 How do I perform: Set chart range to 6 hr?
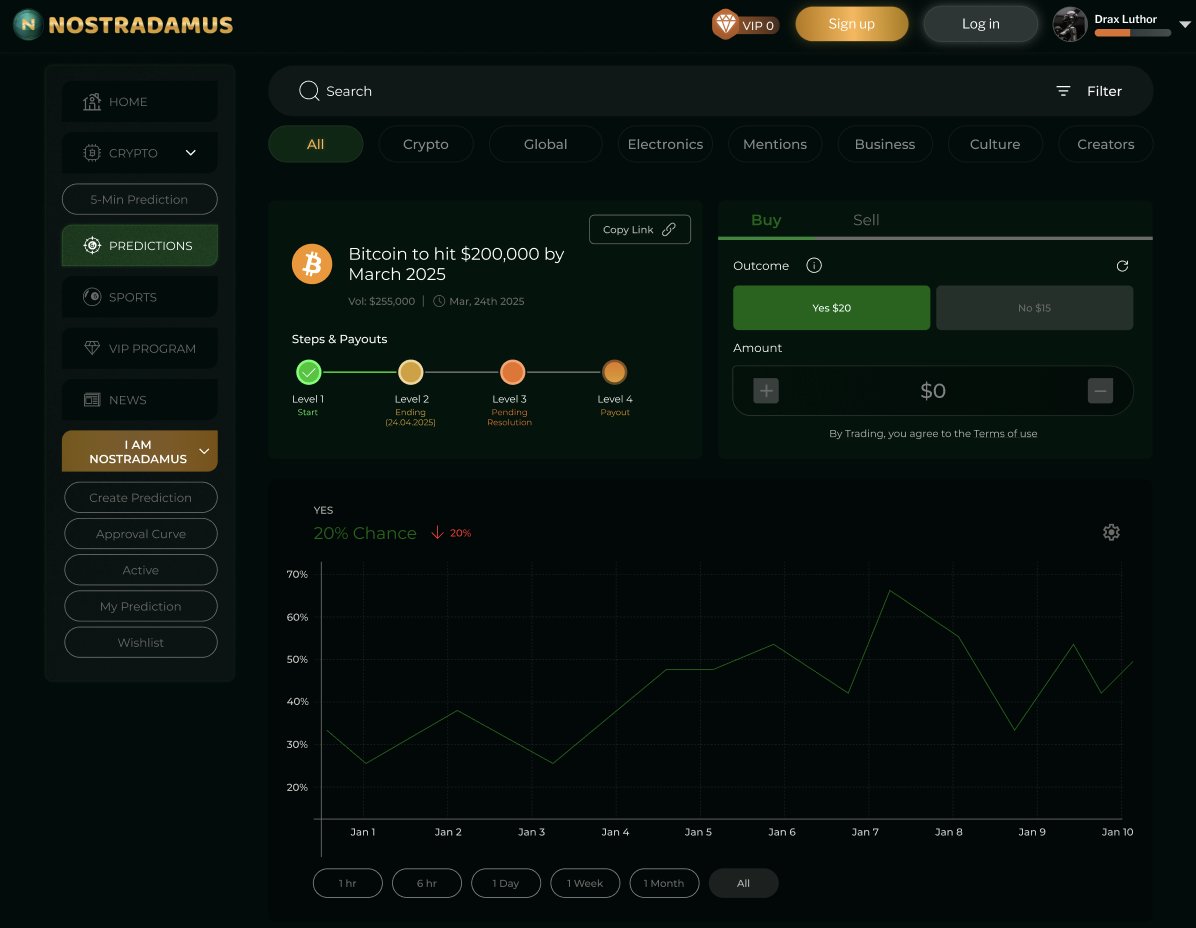click(426, 883)
